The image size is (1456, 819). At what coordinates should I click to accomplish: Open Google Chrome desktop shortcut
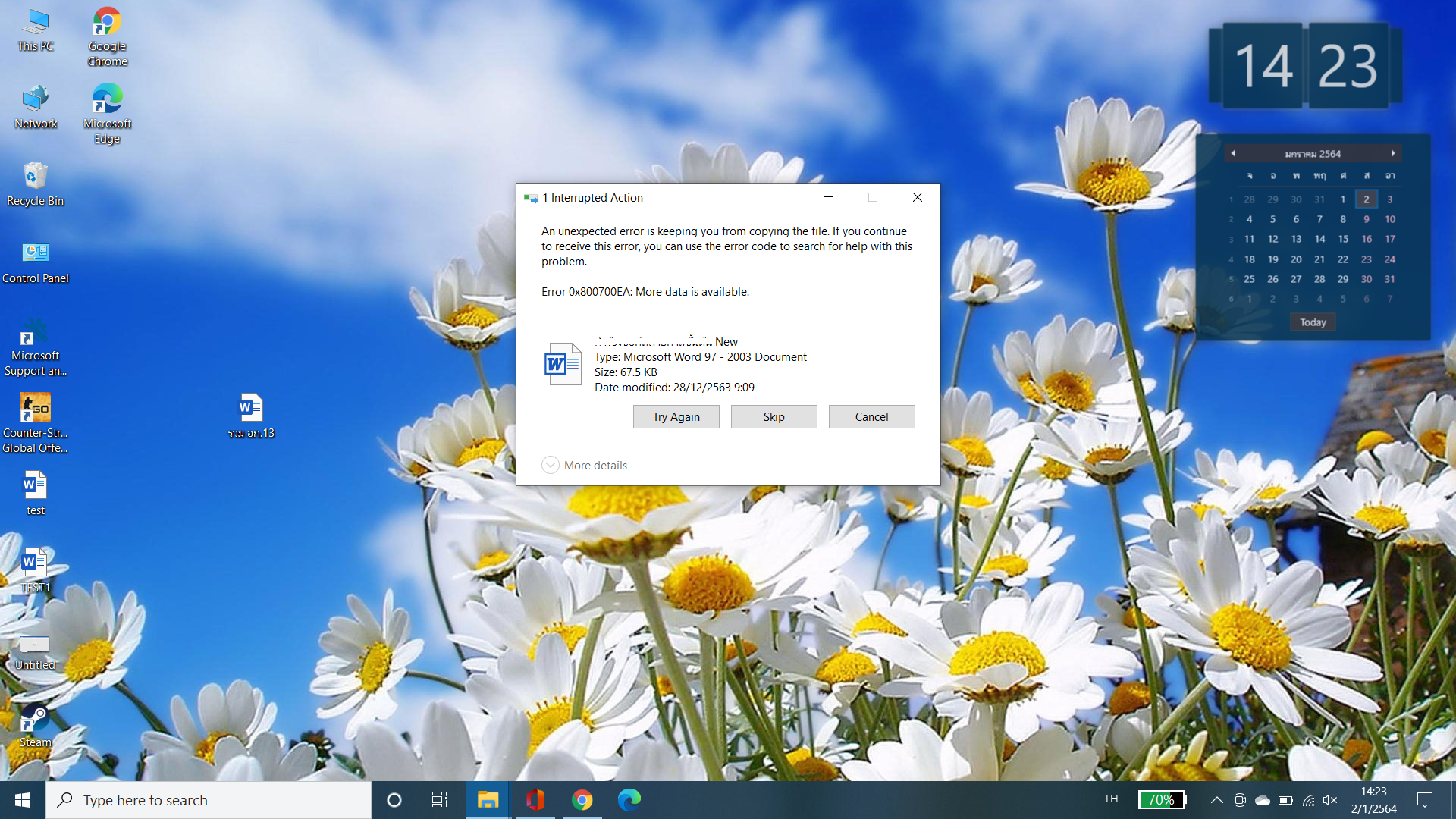pos(107,36)
